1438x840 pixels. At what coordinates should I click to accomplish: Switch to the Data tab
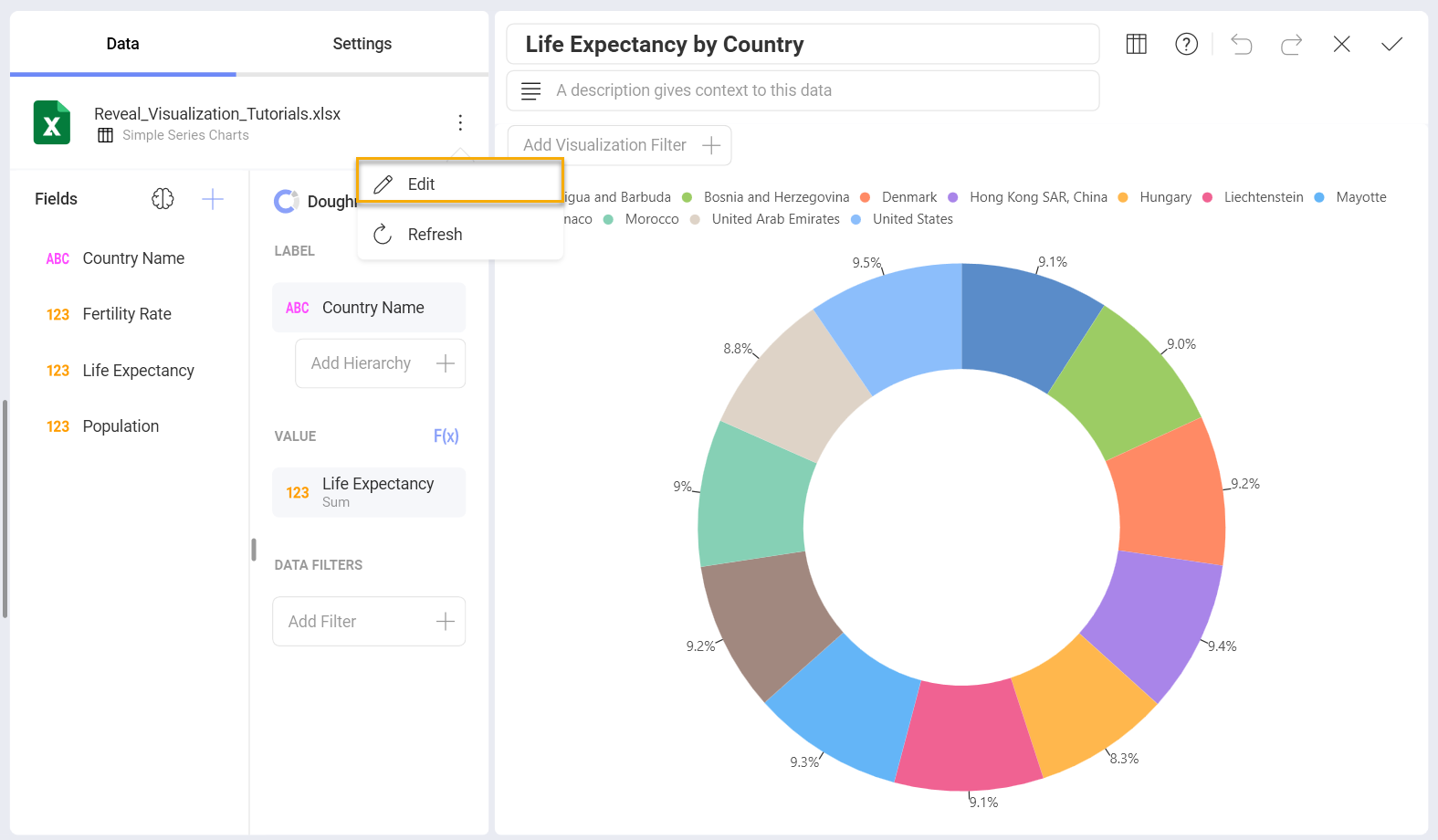click(x=122, y=44)
